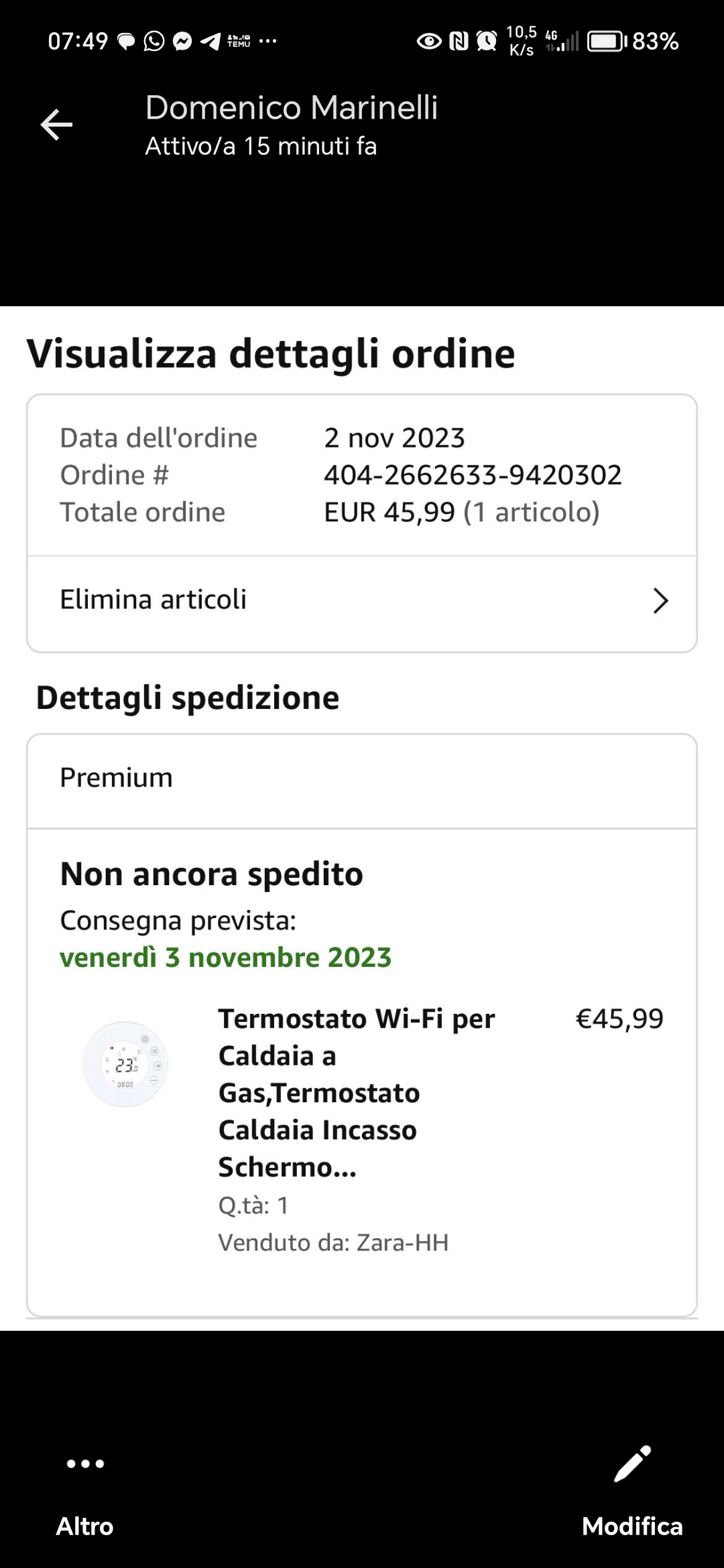This screenshot has width=724, height=1568.
Task: Tap the order number 404-2662633-9420302
Action: (x=473, y=475)
